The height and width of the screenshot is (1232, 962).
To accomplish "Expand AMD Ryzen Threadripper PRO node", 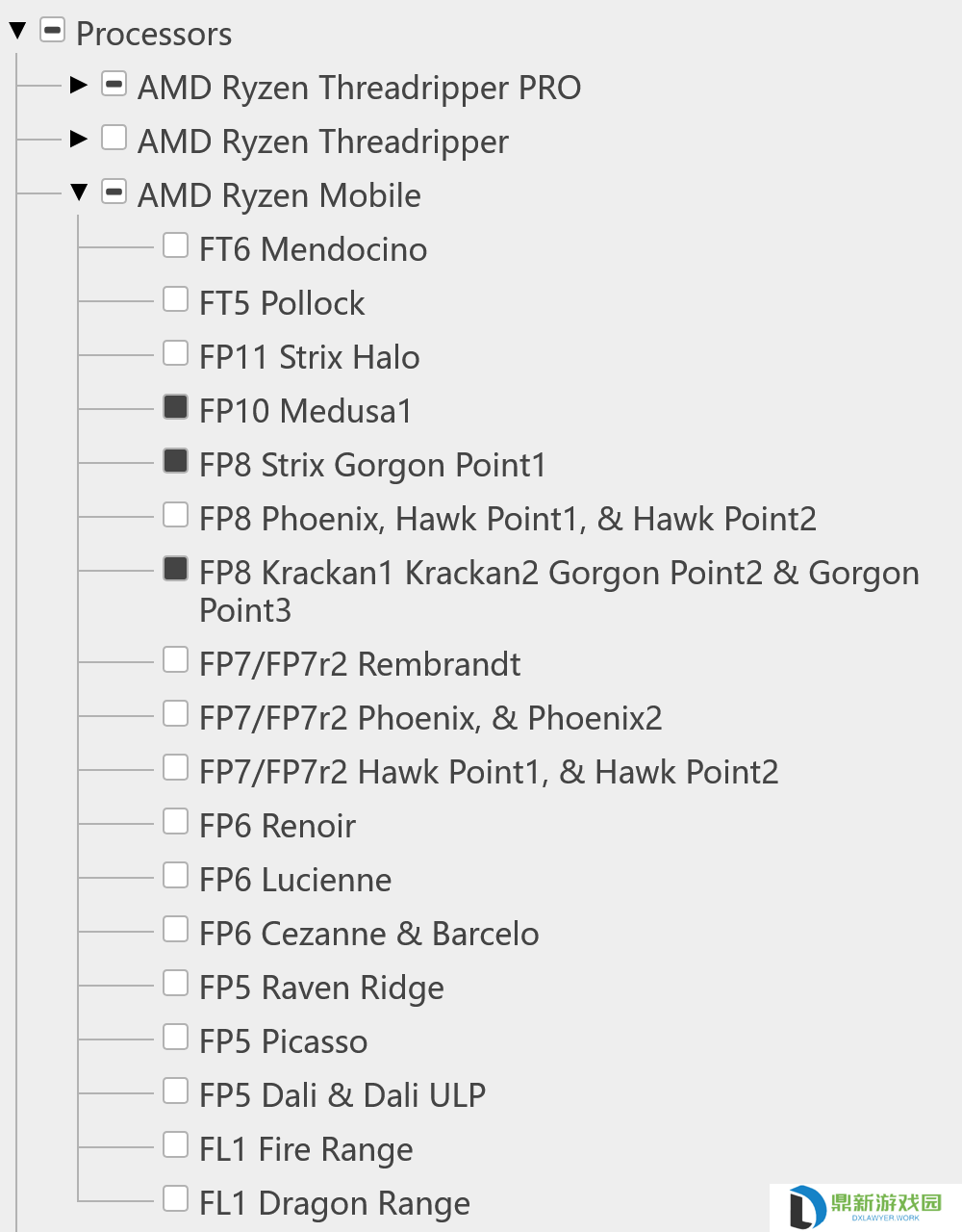I will coord(79,85).
